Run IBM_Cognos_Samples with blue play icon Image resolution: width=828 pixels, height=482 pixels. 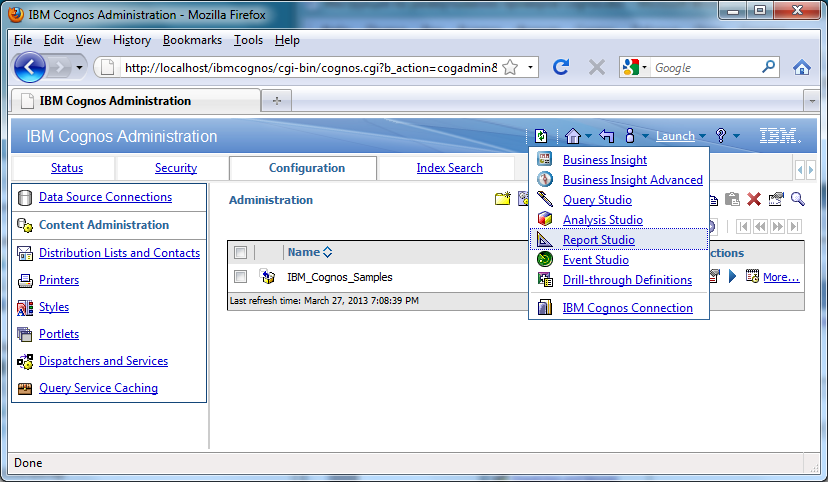(x=732, y=276)
